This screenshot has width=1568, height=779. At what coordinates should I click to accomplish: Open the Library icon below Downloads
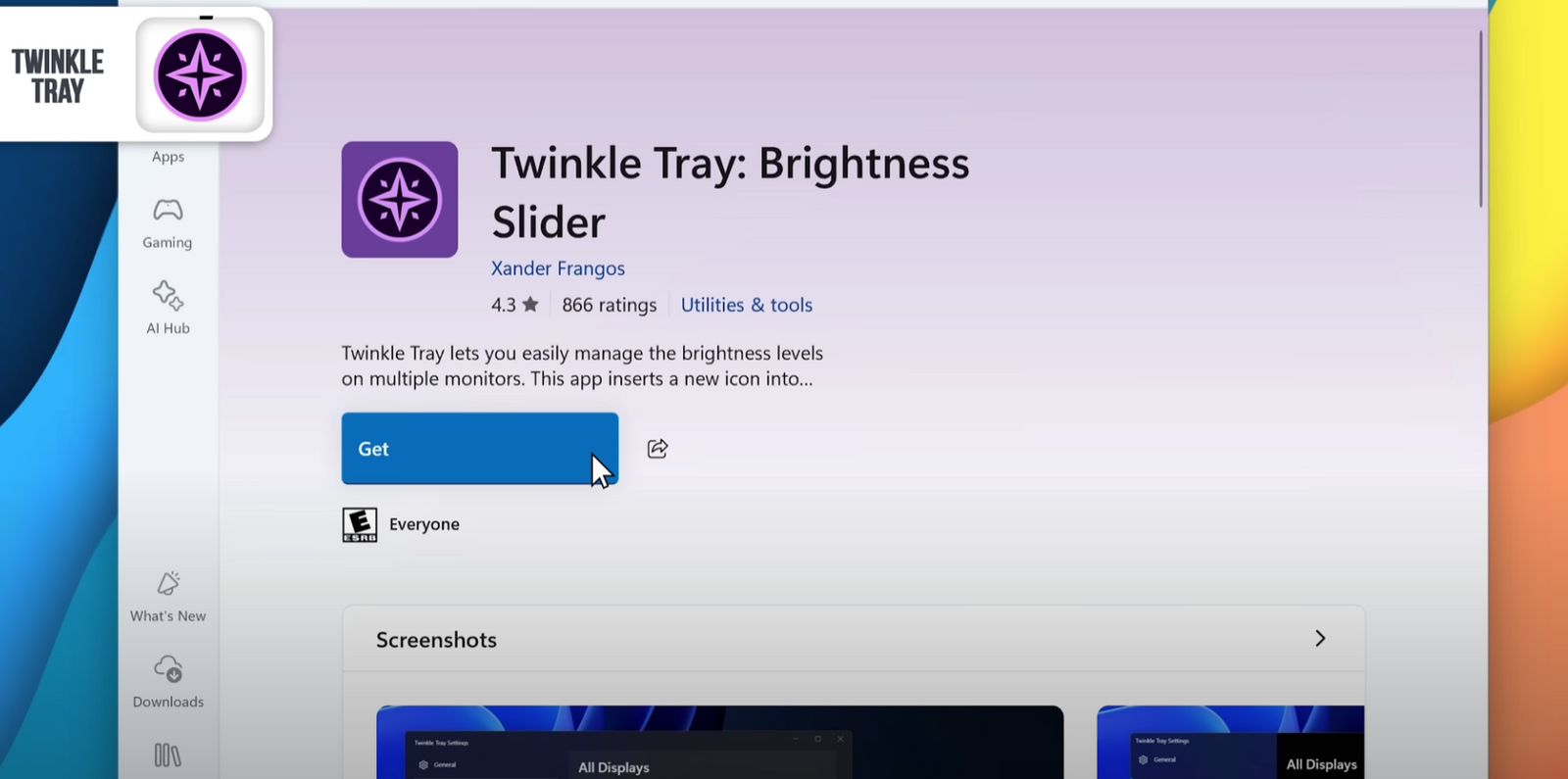168,755
